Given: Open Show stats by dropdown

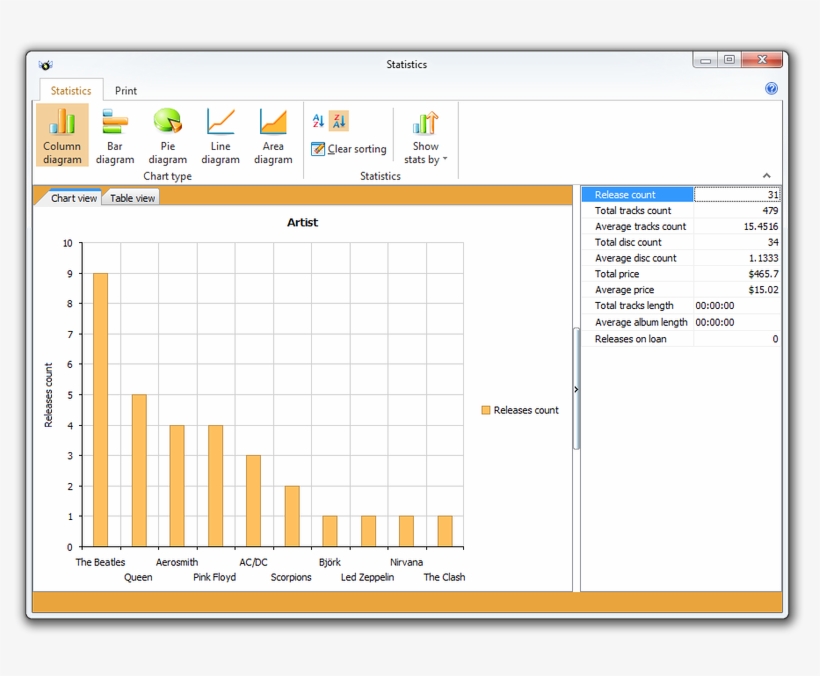Looking at the screenshot, I should point(425,138).
